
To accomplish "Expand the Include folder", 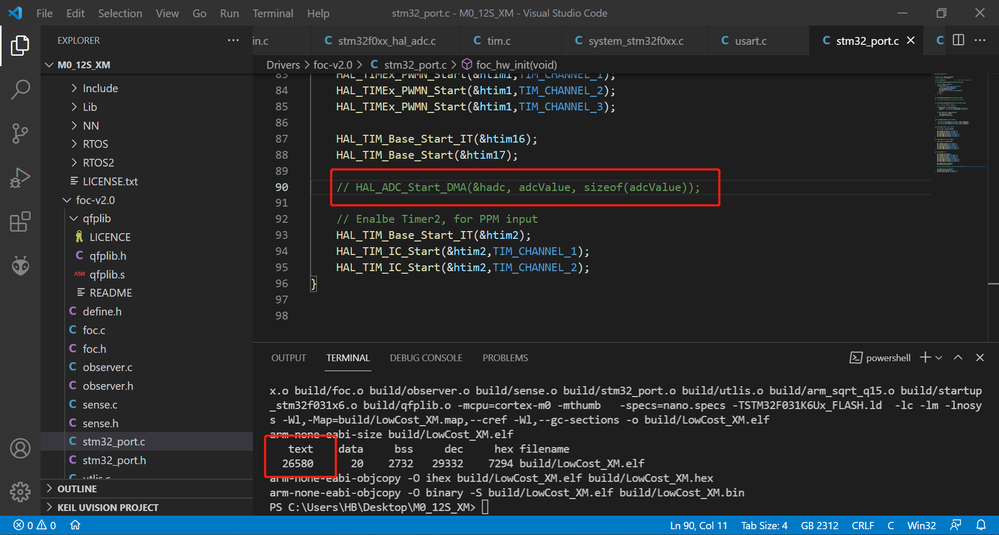I will [x=99, y=89].
